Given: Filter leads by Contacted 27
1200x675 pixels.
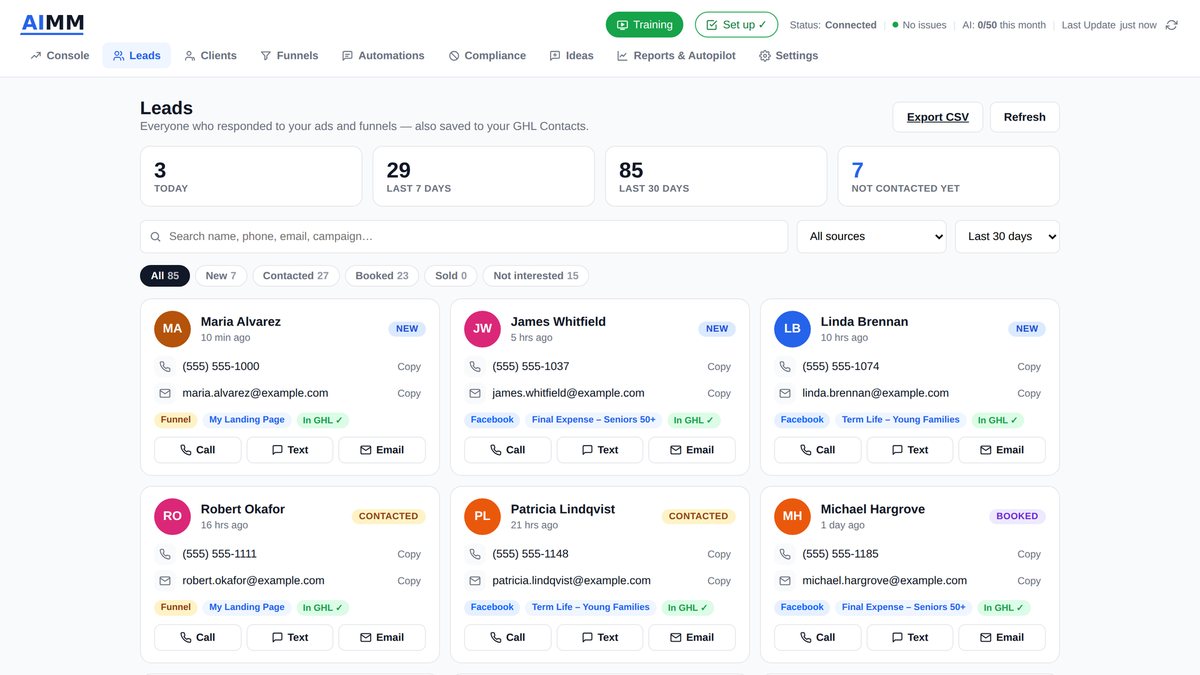Looking at the screenshot, I should coord(296,276).
